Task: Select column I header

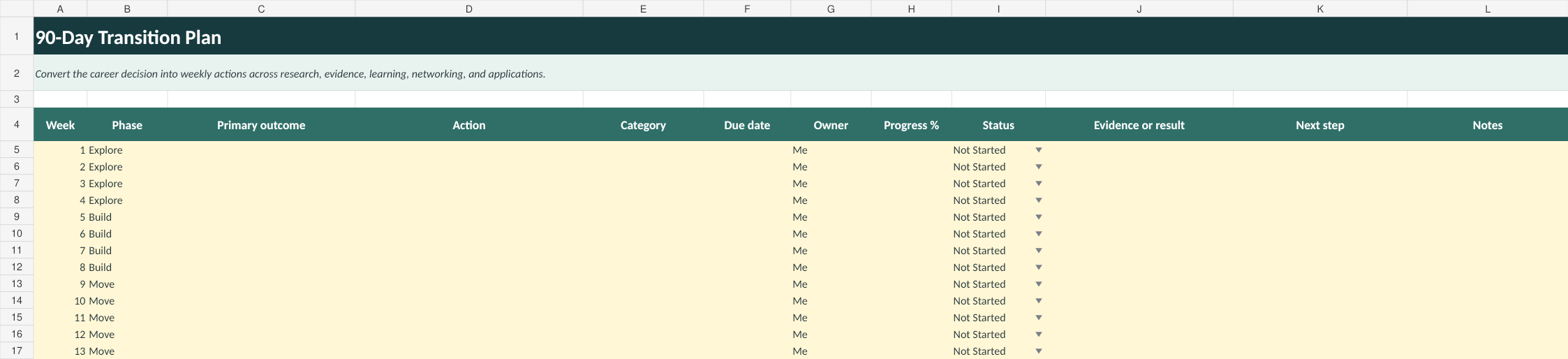Action: coord(998,8)
